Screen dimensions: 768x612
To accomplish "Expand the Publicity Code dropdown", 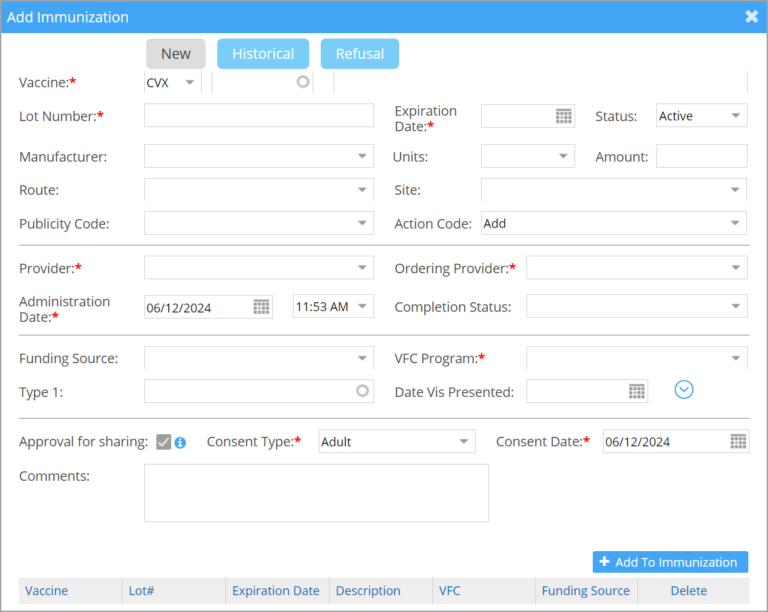I will click(259, 223).
